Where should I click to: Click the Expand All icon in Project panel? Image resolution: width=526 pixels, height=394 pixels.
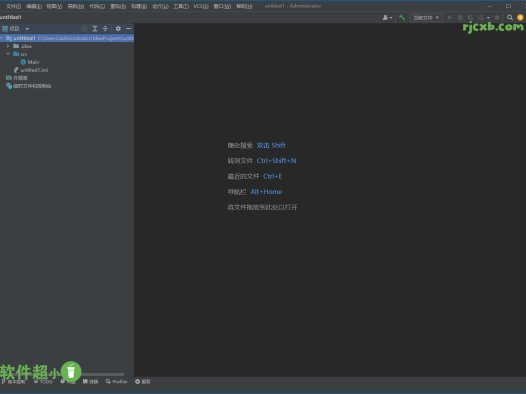[x=95, y=29]
